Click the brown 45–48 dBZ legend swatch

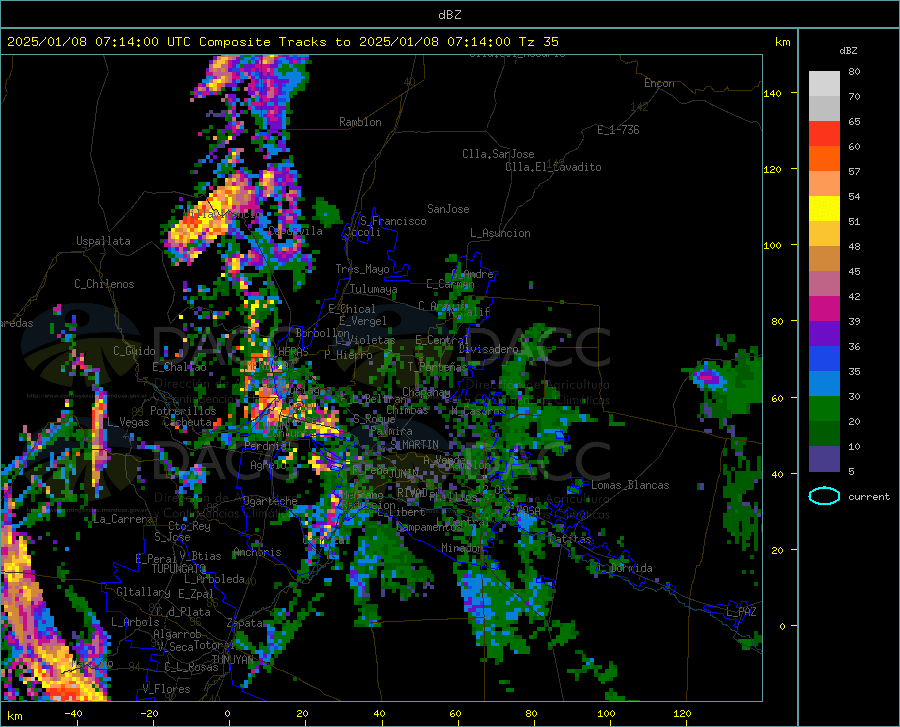click(824, 259)
